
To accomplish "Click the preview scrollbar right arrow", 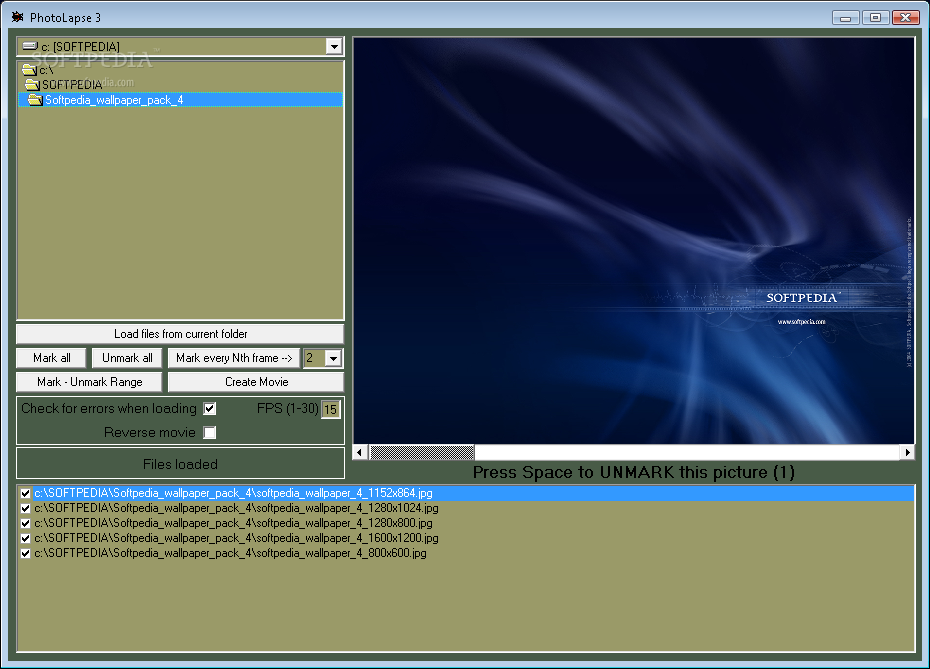I will (x=907, y=453).
